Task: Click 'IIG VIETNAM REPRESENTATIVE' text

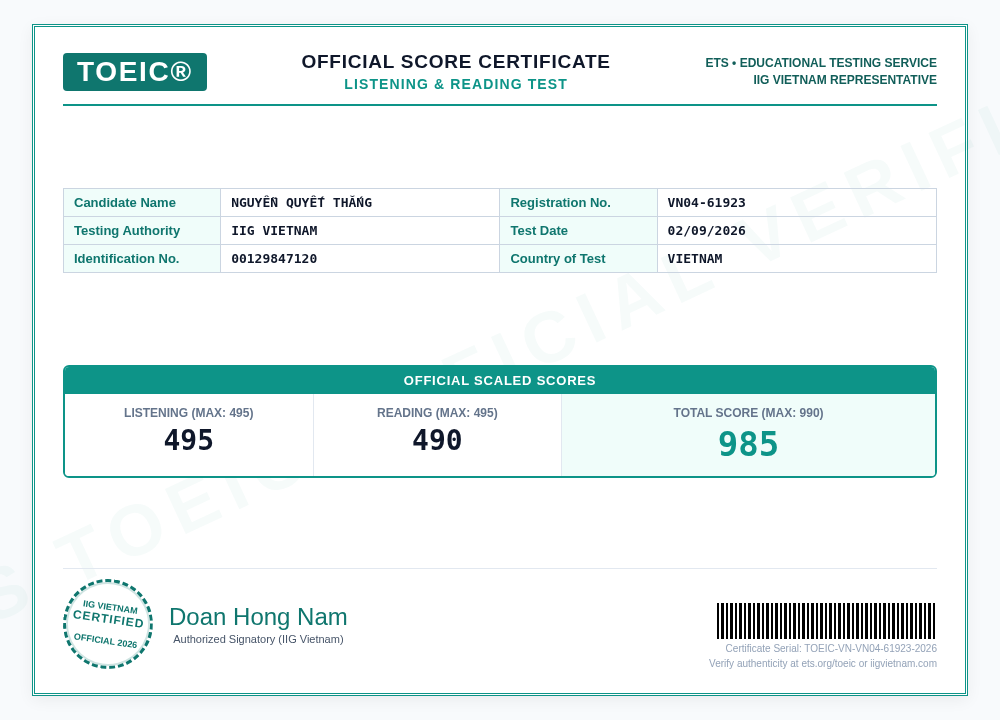Action: (844, 80)
